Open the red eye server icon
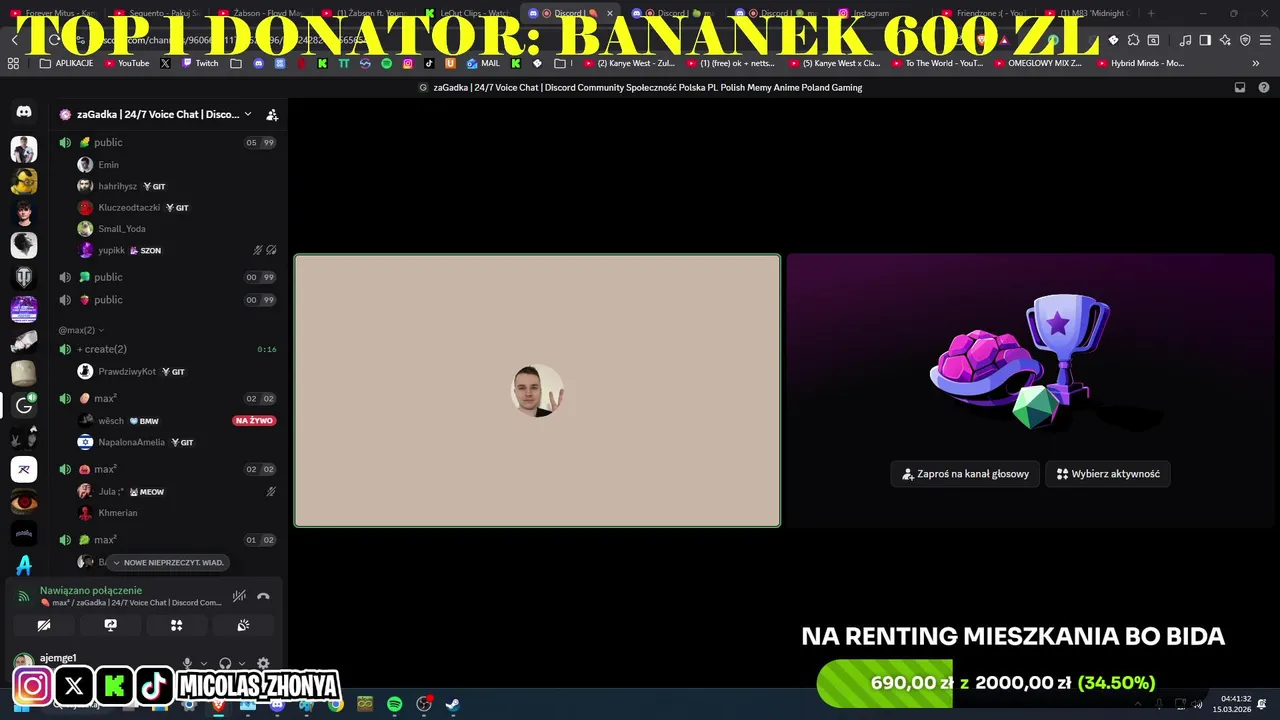 click(24, 501)
